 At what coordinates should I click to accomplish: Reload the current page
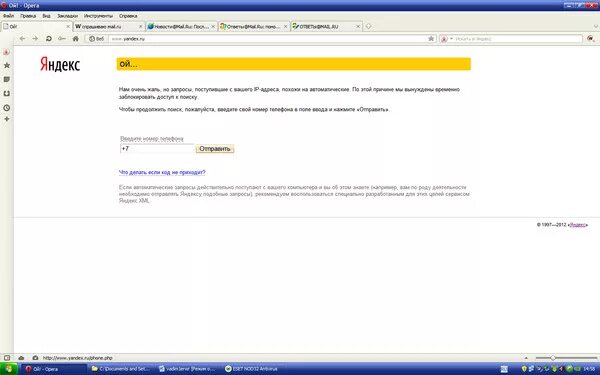(49, 39)
